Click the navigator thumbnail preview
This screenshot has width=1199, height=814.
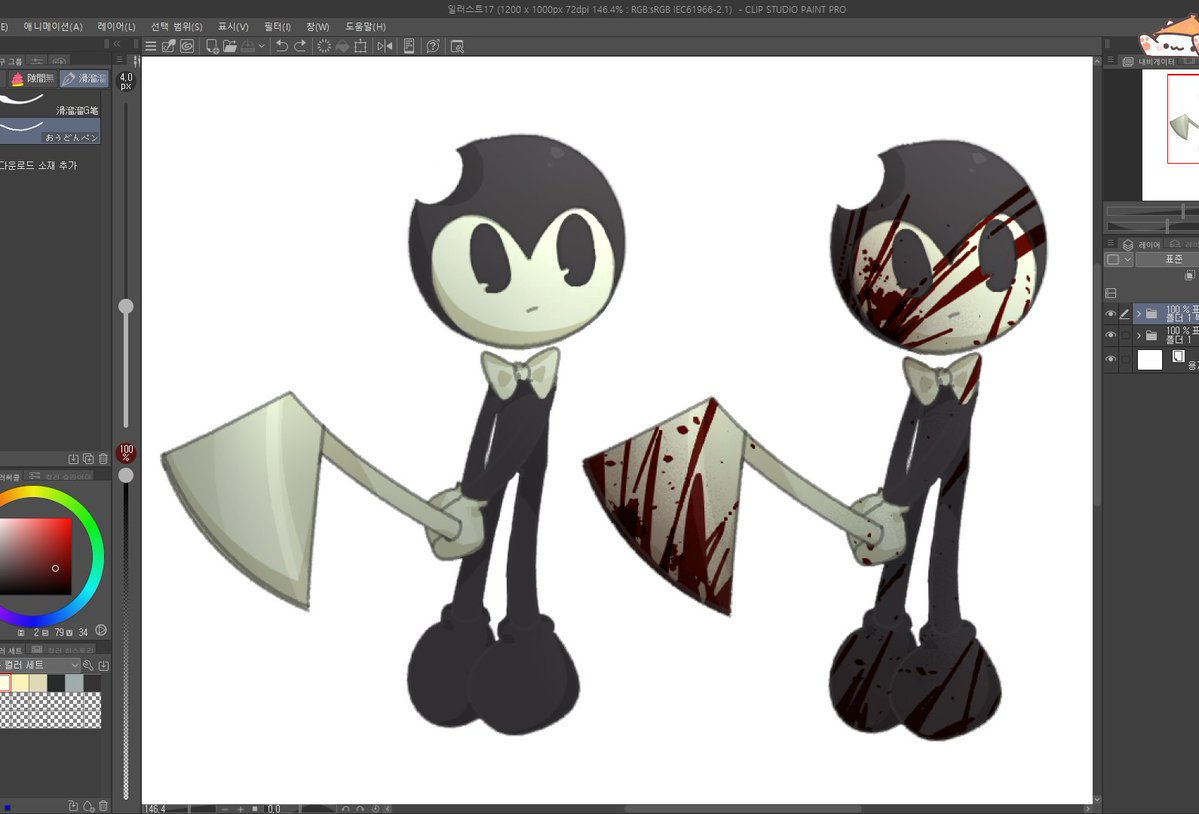point(1171,135)
